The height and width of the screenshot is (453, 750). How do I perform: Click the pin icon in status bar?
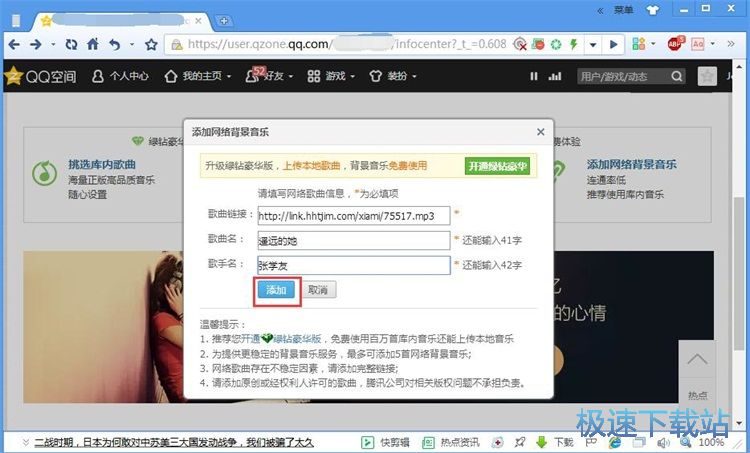click(x=519, y=442)
